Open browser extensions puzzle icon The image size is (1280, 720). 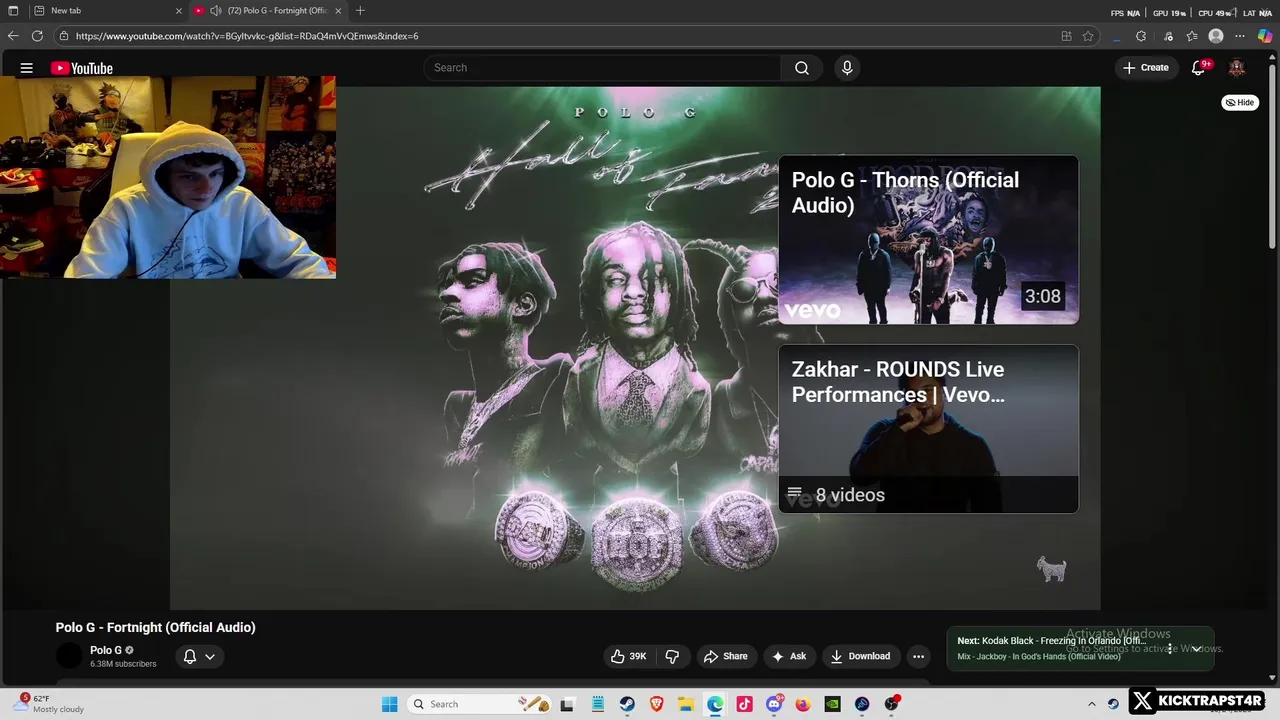point(1141,36)
